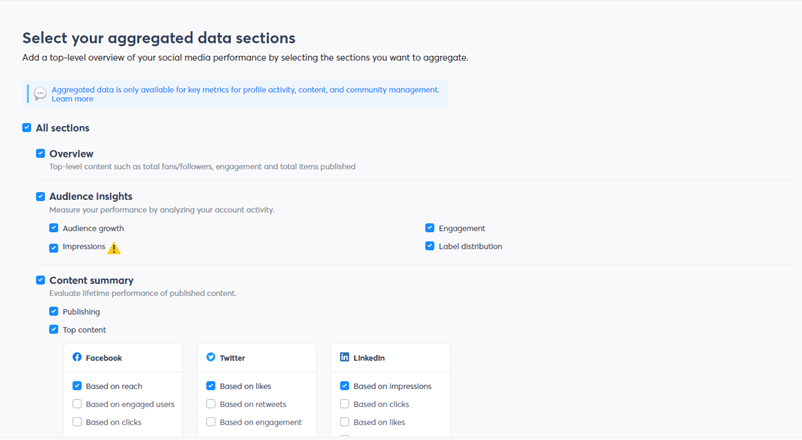Disable the Impressions checkbox

pyautogui.click(x=54, y=247)
